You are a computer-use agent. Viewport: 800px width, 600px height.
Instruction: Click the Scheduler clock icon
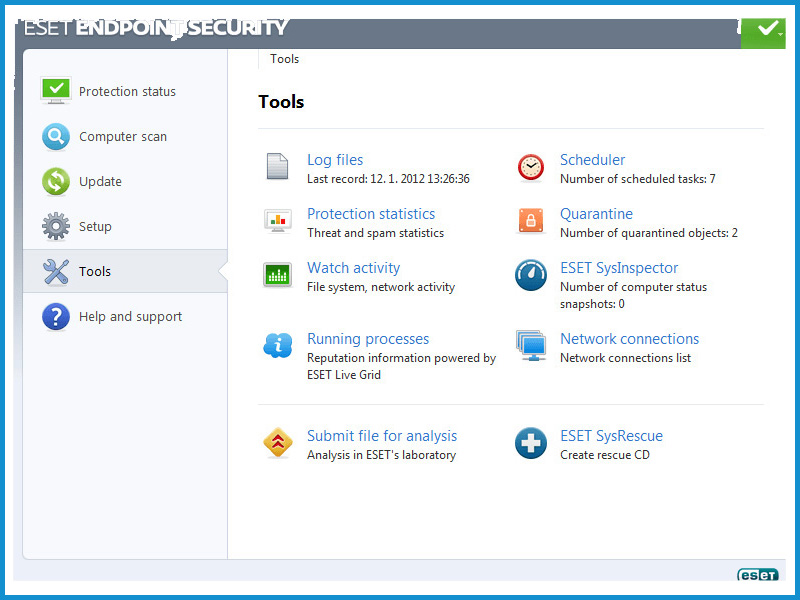pyautogui.click(x=531, y=167)
